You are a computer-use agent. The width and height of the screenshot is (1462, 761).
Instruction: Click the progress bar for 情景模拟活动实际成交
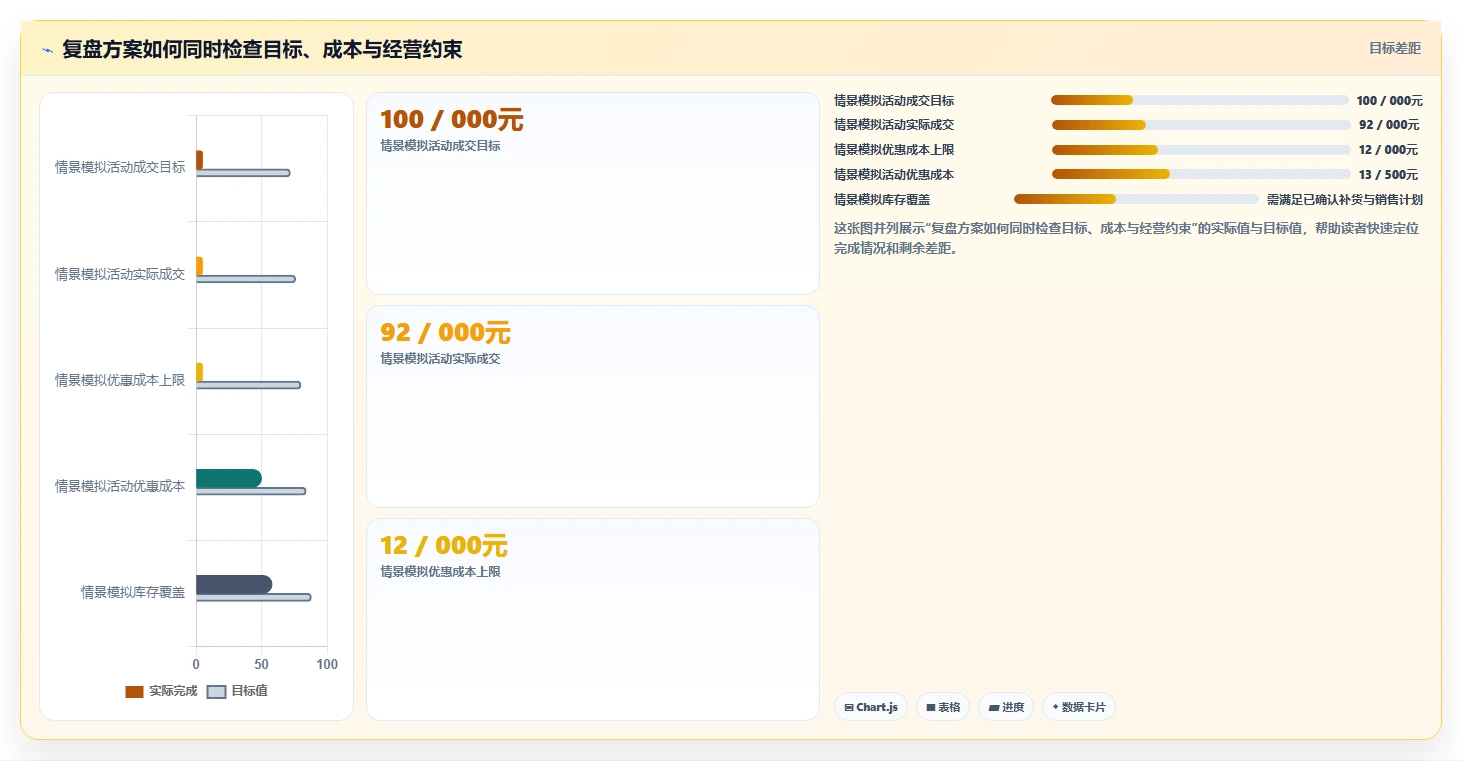pyautogui.click(x=1201, y=125)
